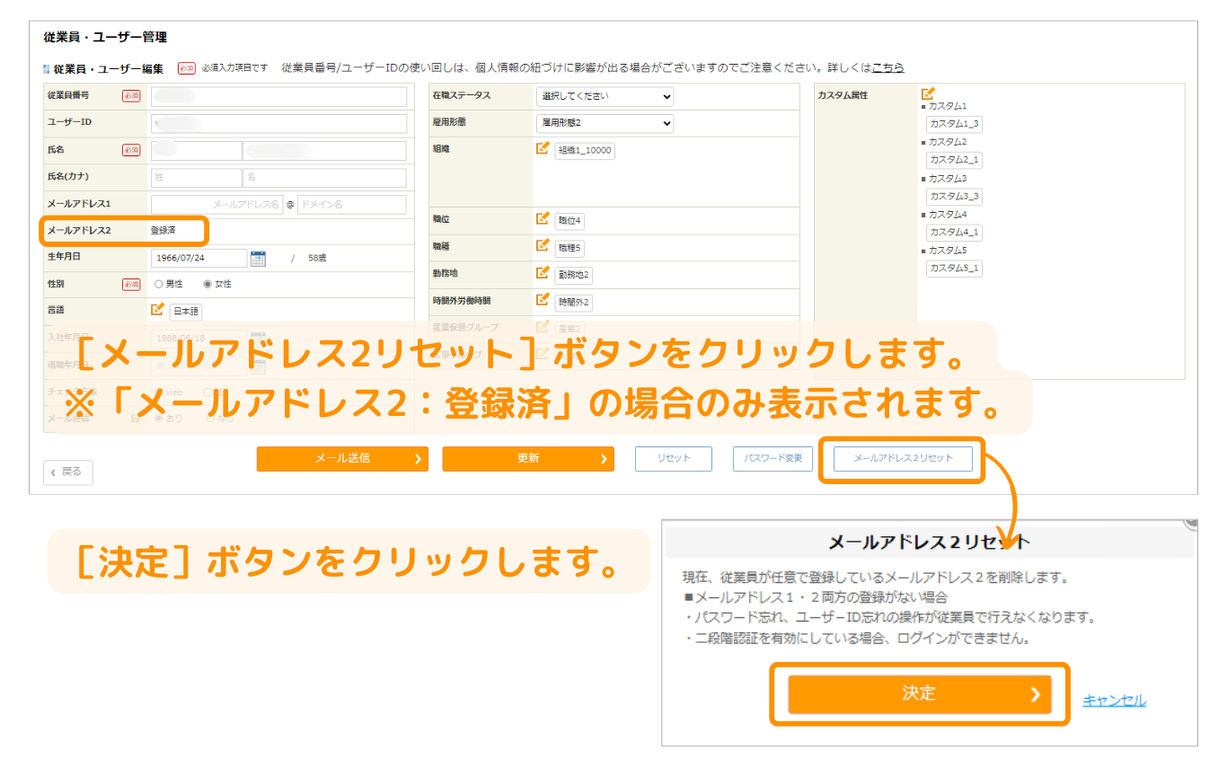Click the メールアドレス2リセット button
This screenshot has height=768, width=1227.
(x=902, y=459)
